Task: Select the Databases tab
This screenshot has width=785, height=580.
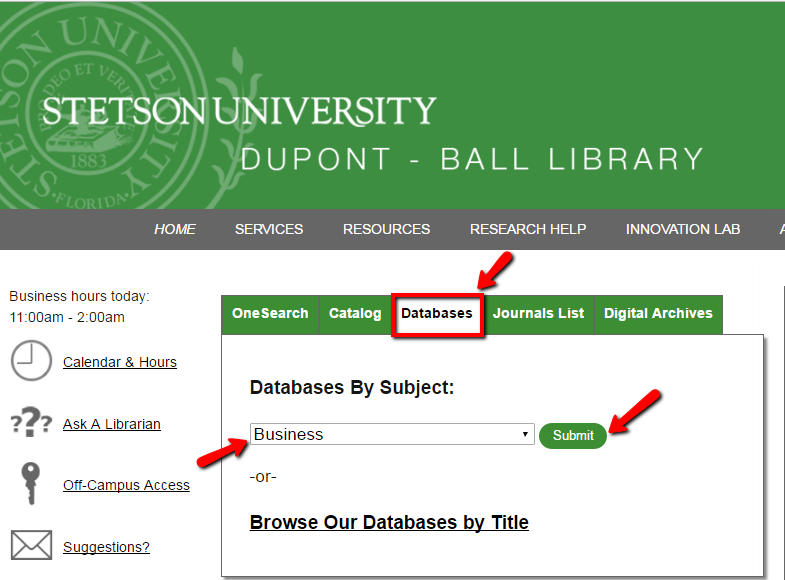Action: [437, 314]
